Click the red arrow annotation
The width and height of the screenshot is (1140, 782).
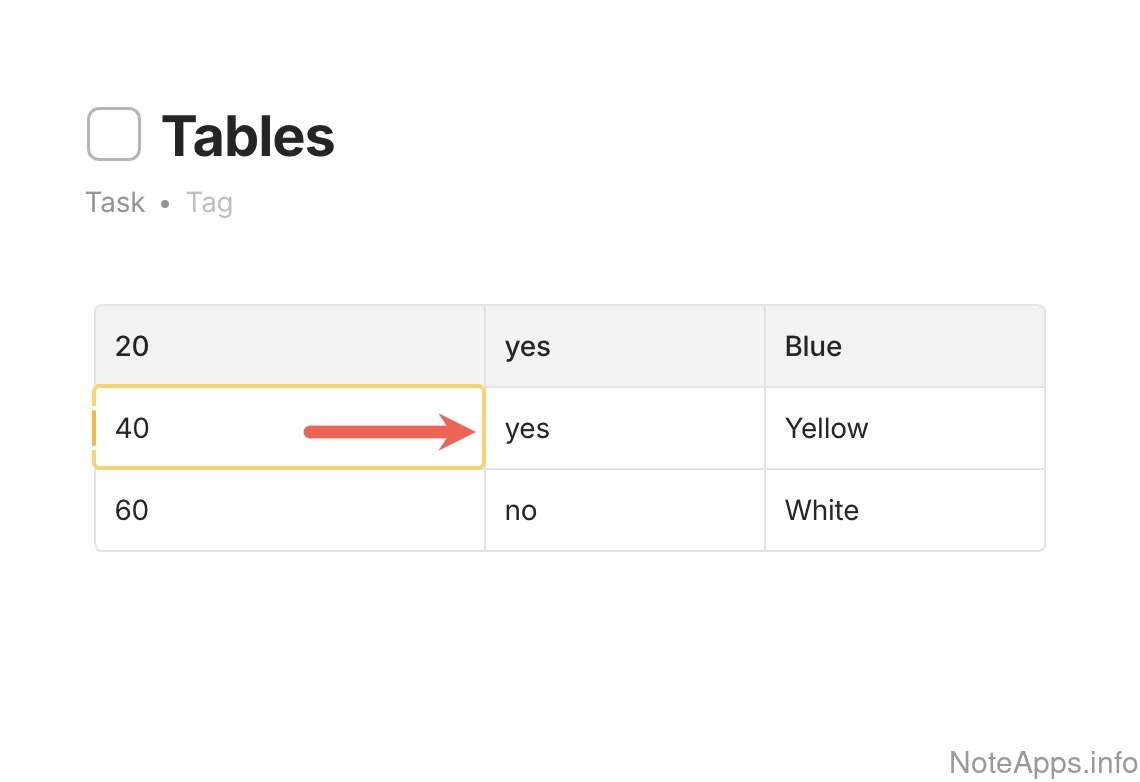pyautogui.click(x=389, y=432)
